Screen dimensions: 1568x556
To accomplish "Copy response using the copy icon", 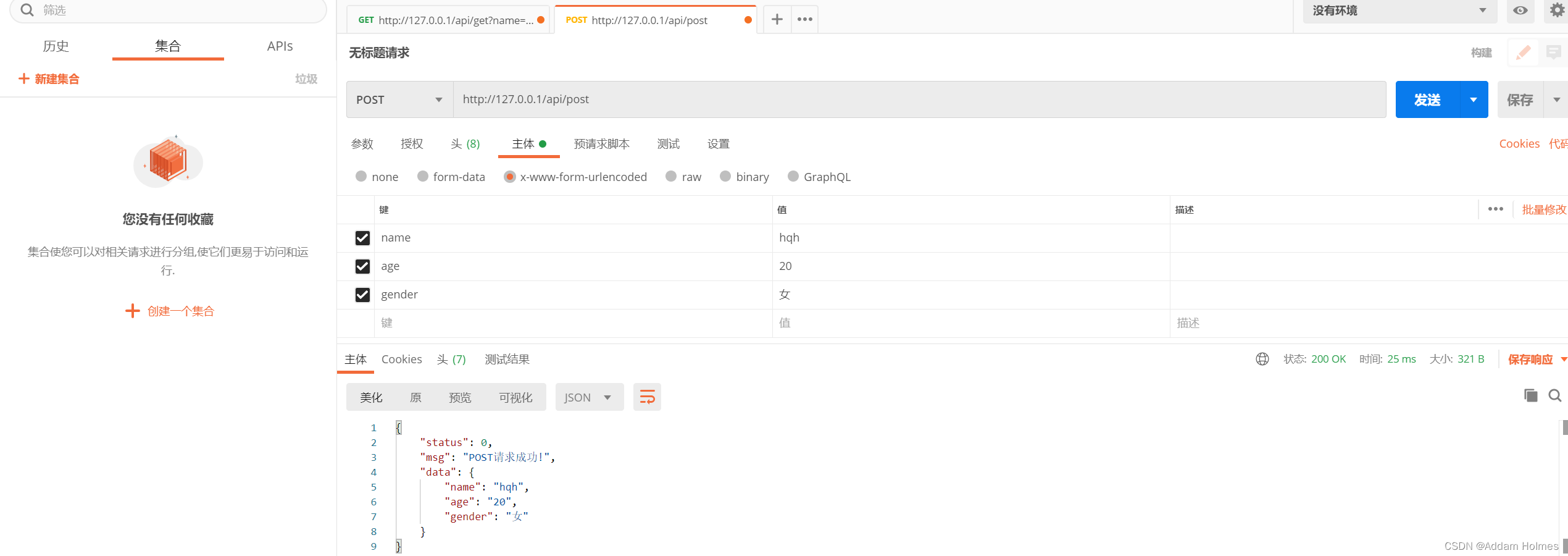I will [1531, 395].
